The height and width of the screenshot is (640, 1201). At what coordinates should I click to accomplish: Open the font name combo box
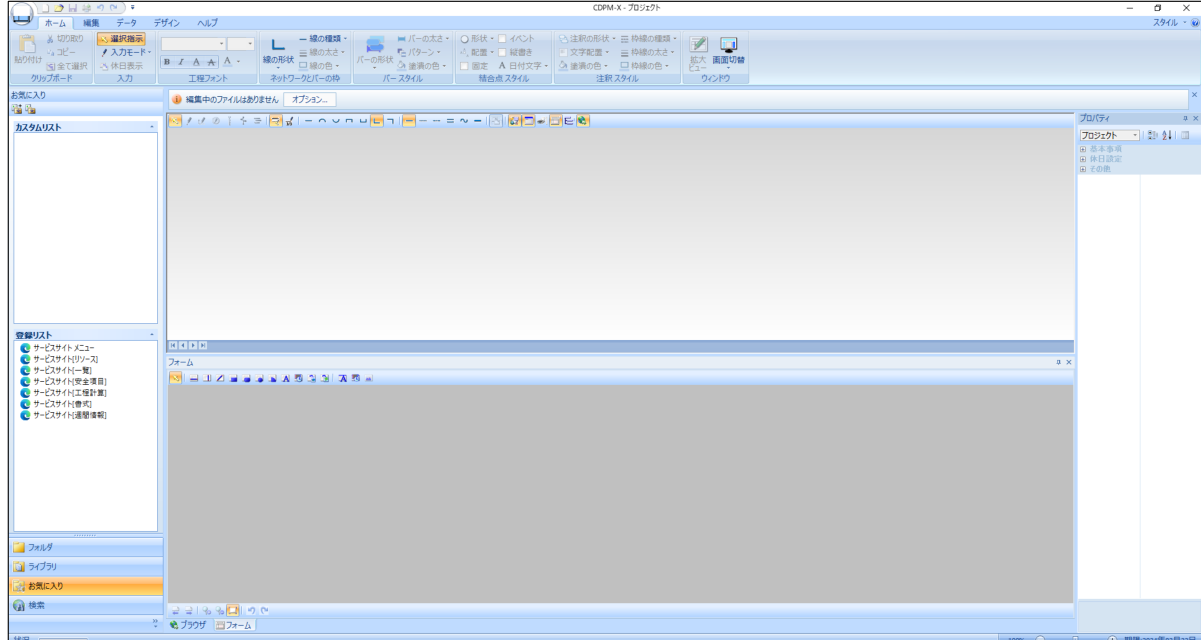tap(193, 44)
